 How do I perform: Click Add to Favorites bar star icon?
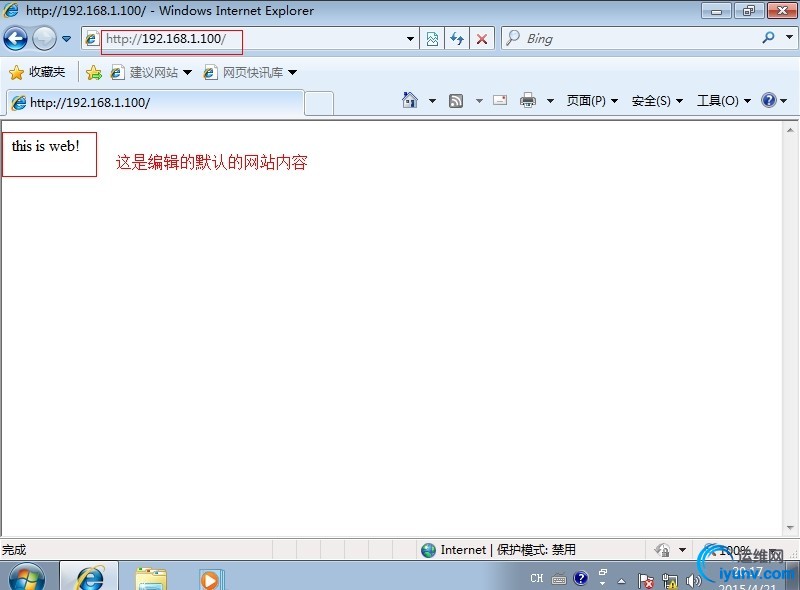[x=94, y=72]
